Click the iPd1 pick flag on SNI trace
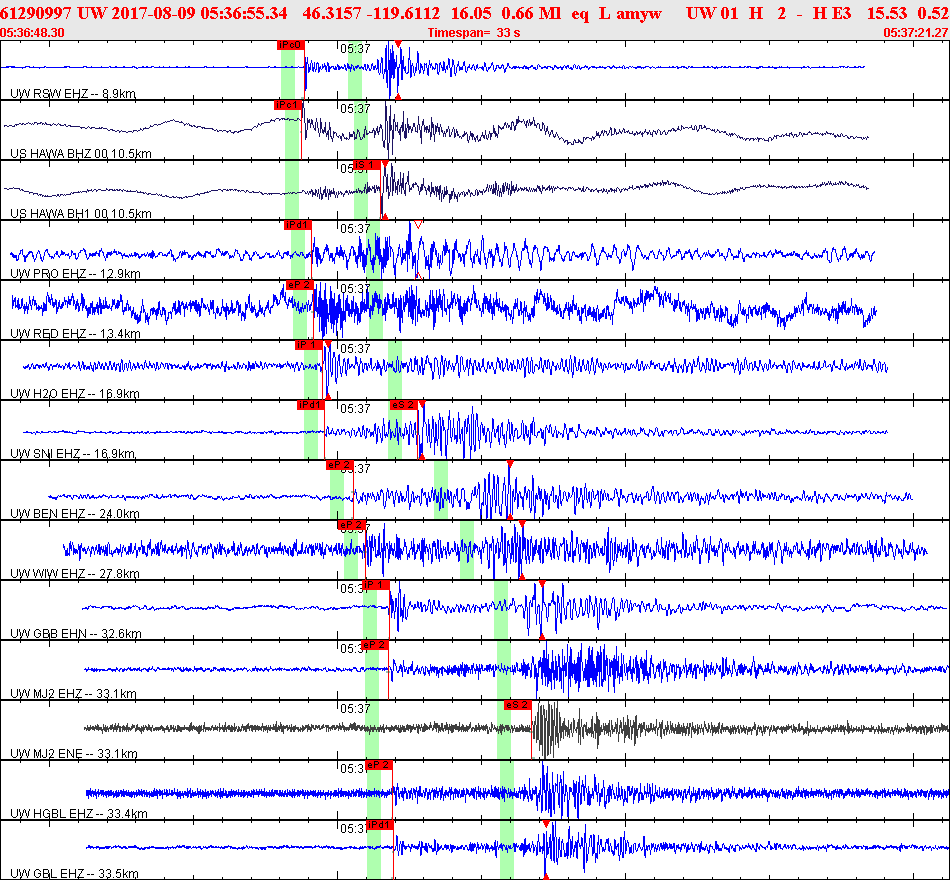The width and height of the screenshot is (950, 880). pyautogui.click(x=311, y=405)
